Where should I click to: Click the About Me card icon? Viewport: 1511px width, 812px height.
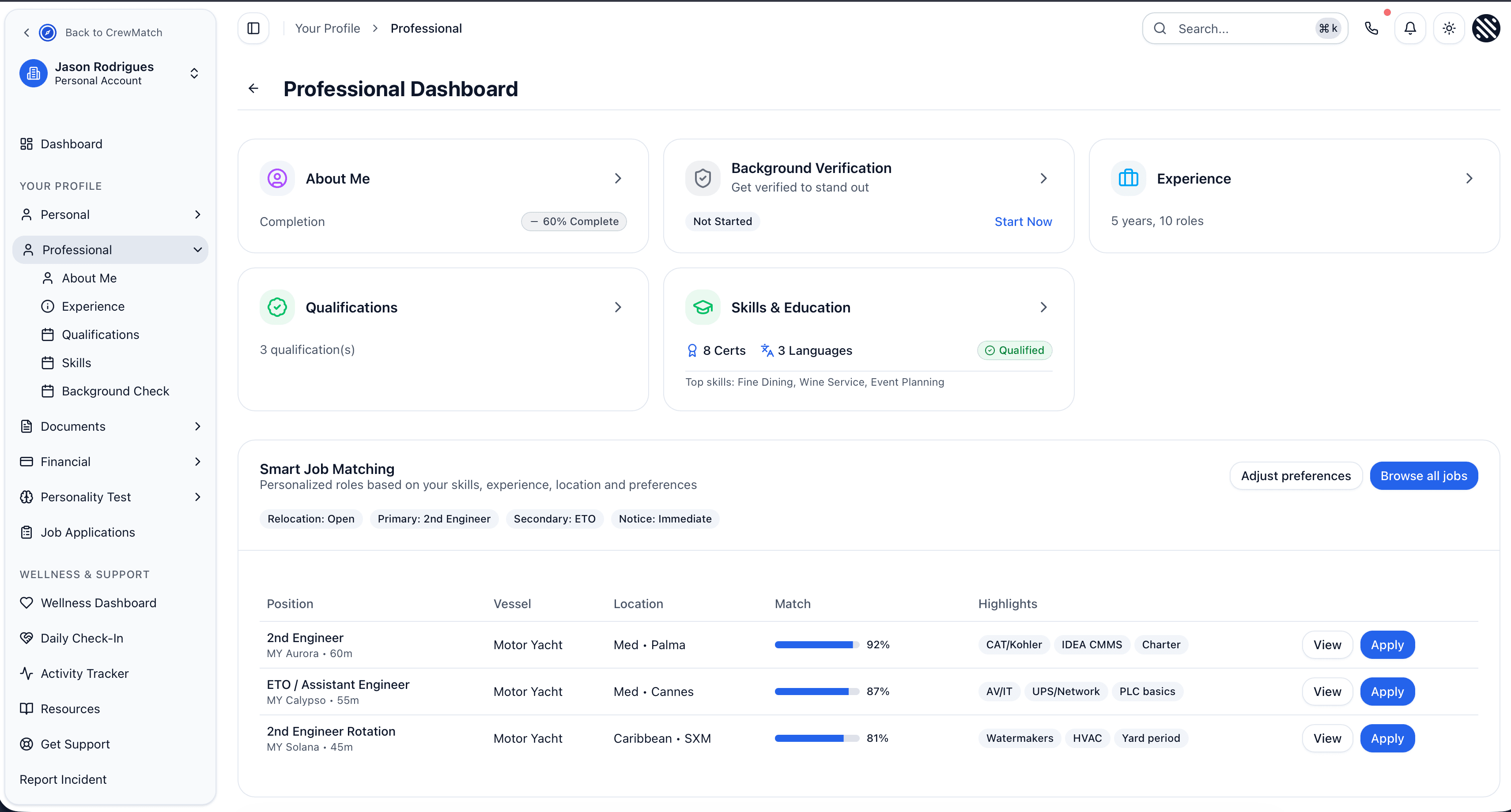[277, 178]
